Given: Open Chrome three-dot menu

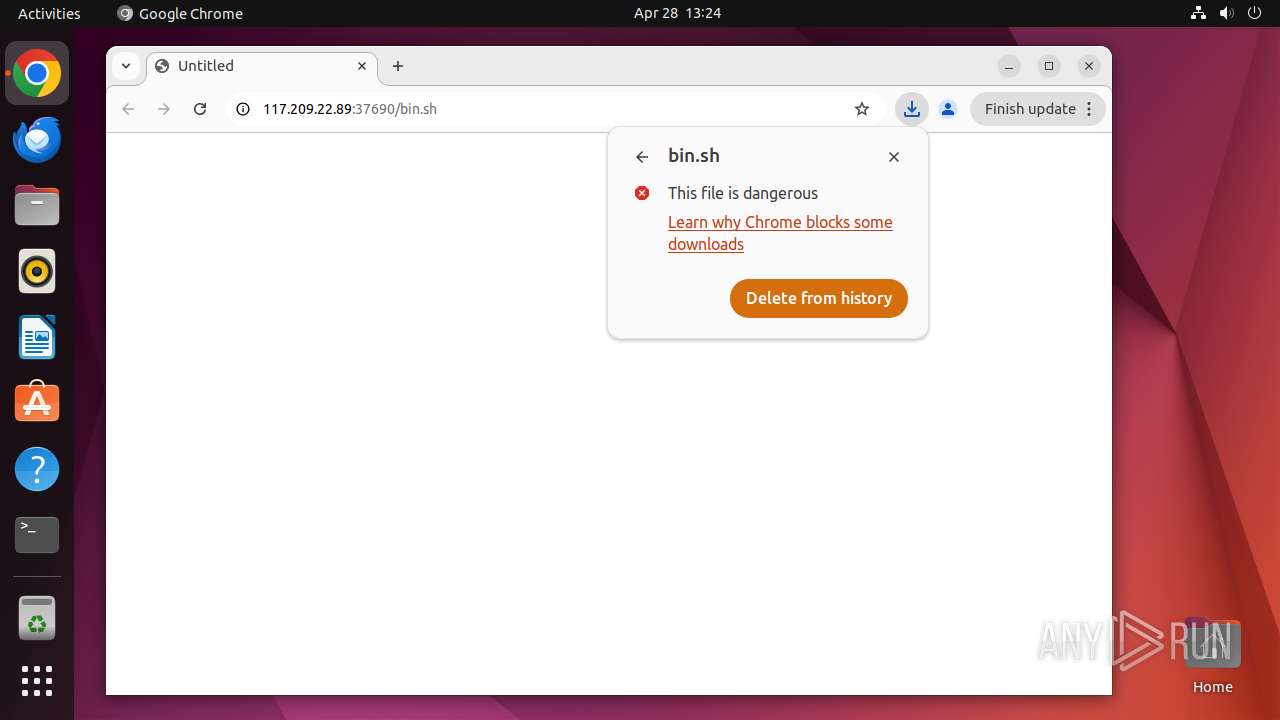Looking at the screenshot, I should 1089,109.
